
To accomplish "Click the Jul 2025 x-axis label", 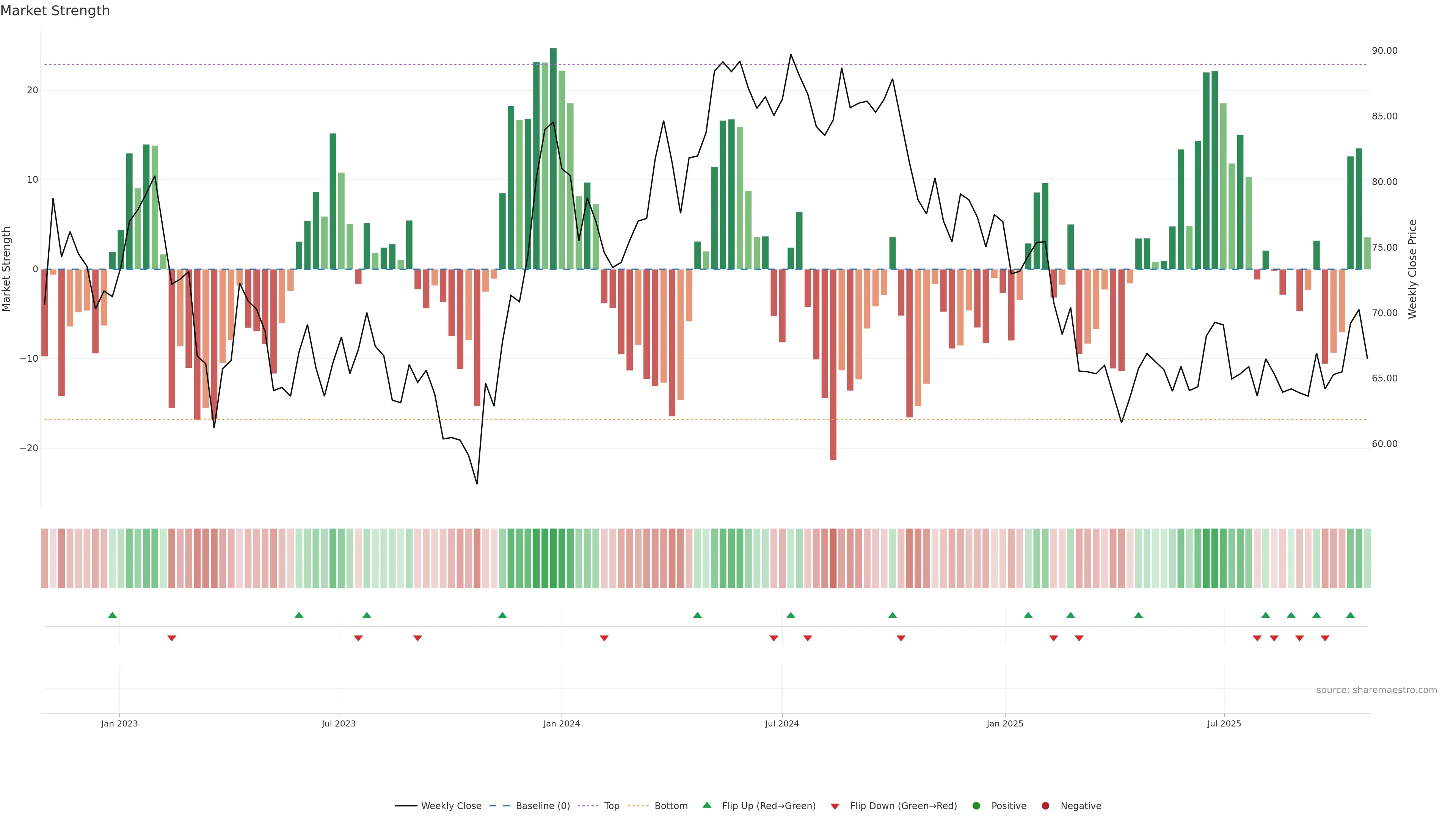I will (x=1224, y=723).
